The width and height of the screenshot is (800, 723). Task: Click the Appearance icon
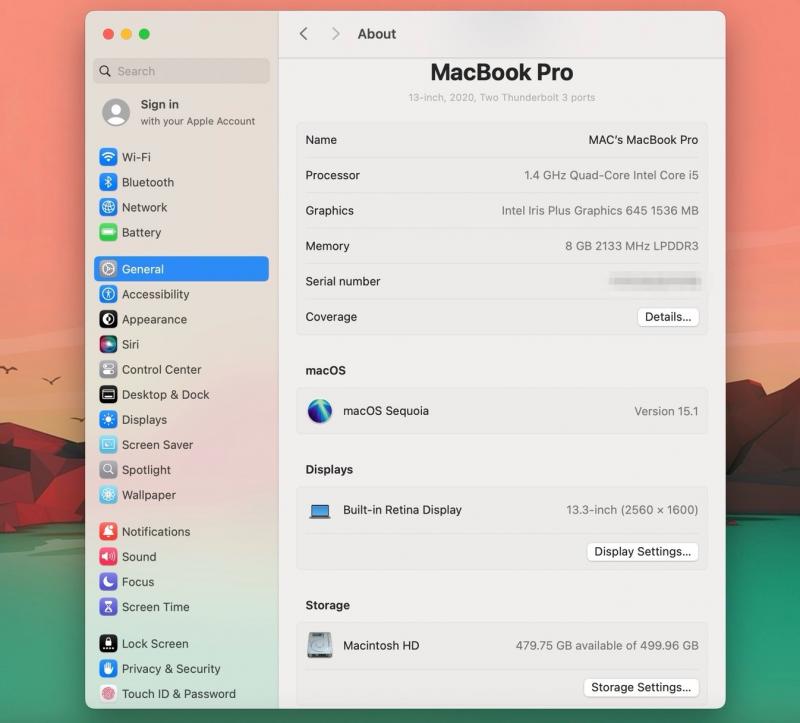[108, 319]
